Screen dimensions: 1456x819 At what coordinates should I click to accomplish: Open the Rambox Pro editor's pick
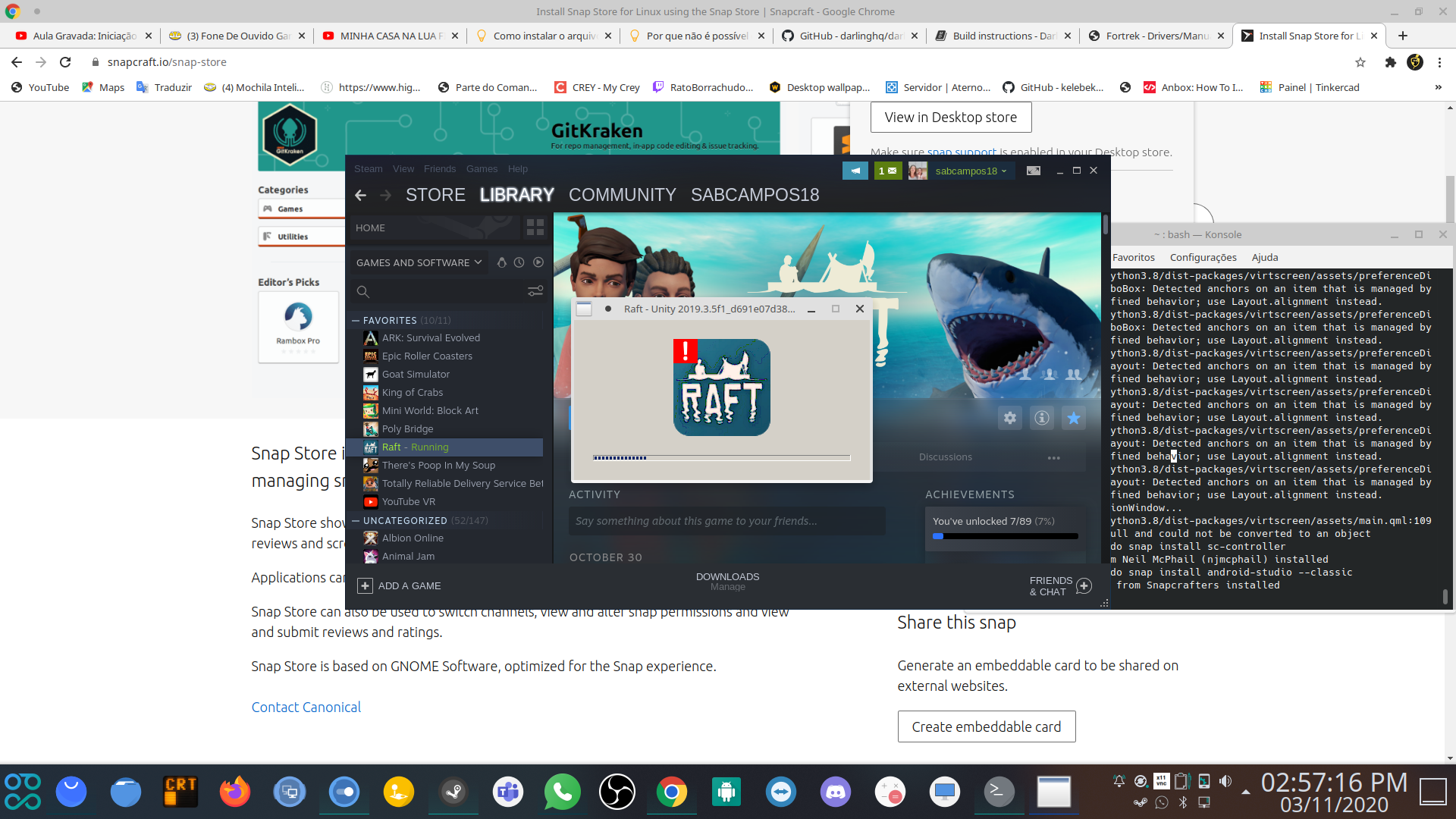pyautogui.click(x=298, y=327)
